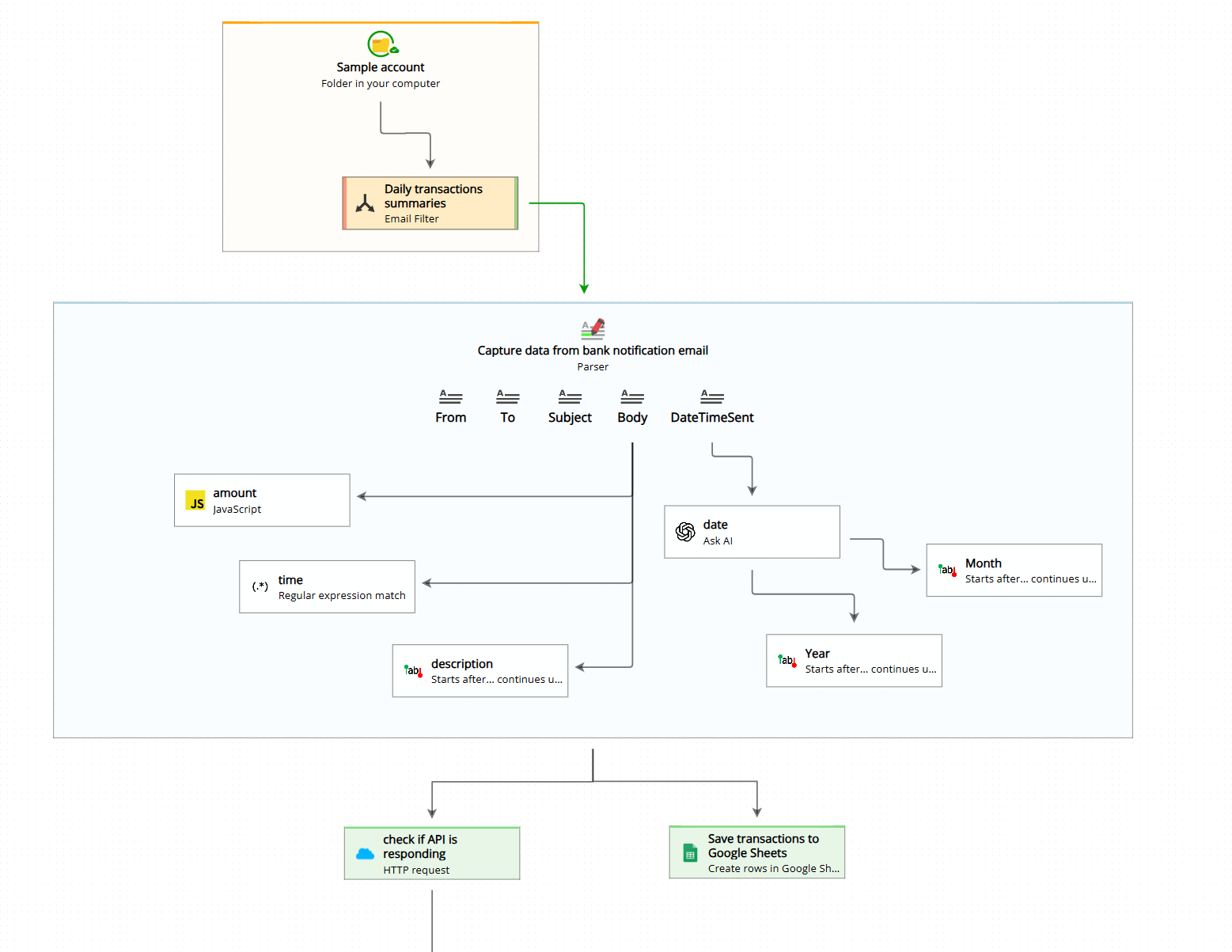Click the ab extractor icon on the Month node
The height and width of the screenshot is (952, 1232).
(947, 570)
